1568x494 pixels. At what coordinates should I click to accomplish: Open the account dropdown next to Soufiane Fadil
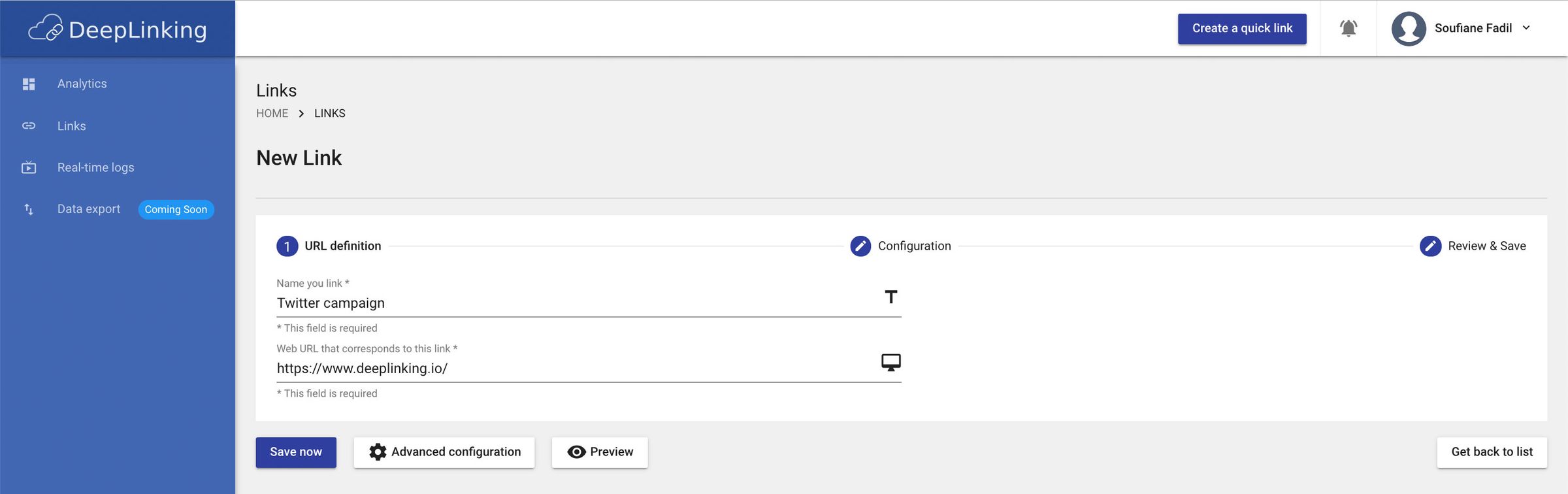[x=1527, y=28]
